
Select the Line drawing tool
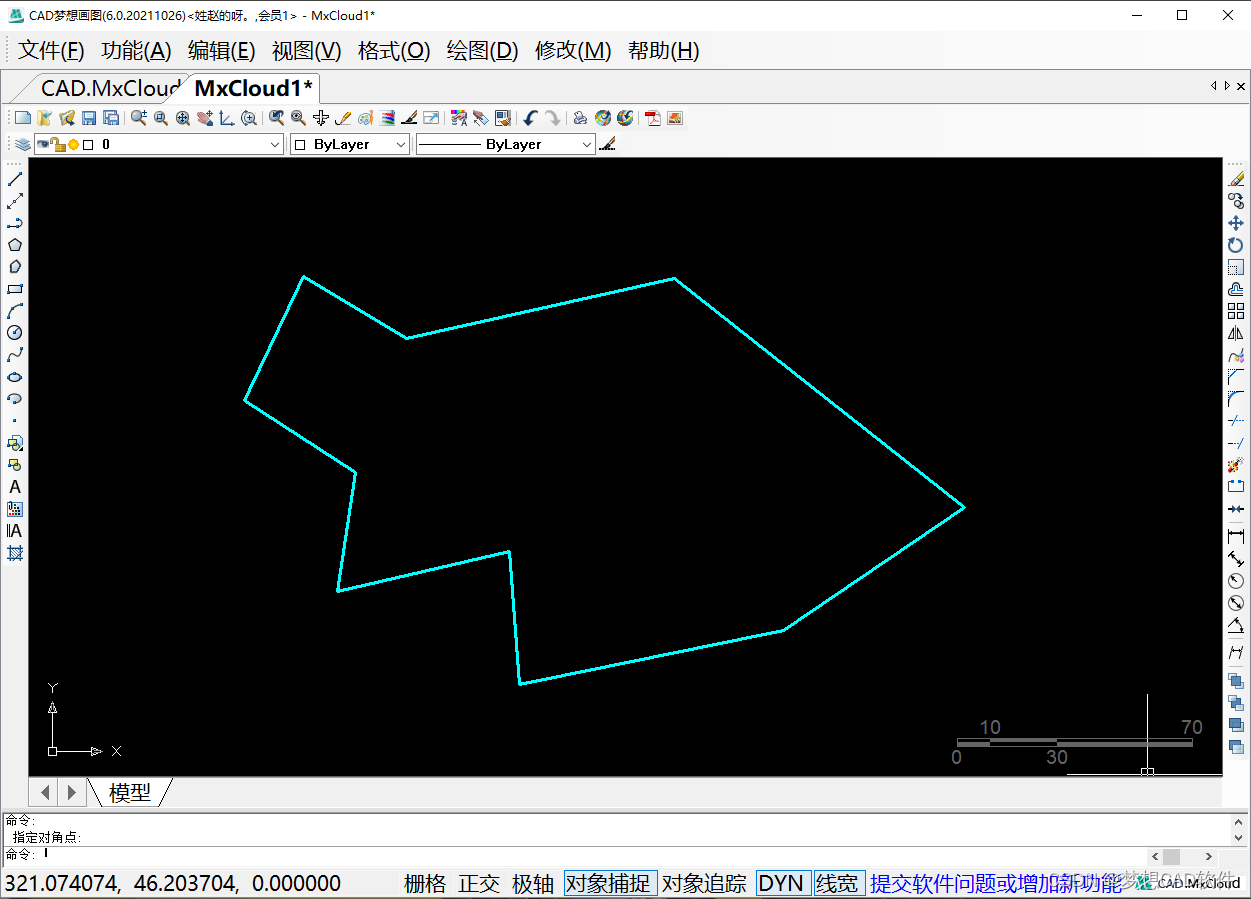coord(15,179)
